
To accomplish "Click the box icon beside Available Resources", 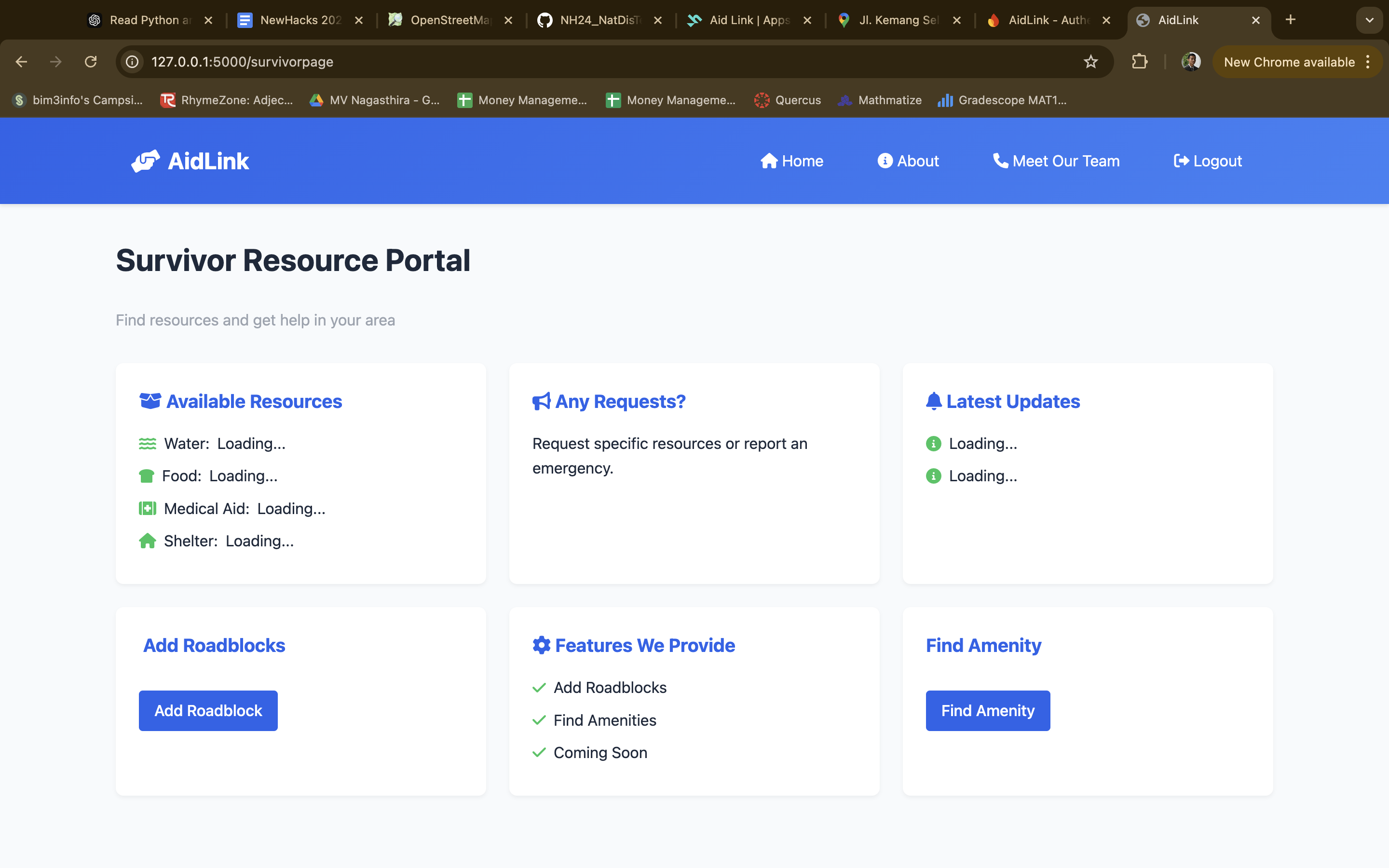I will click(150, 401).
